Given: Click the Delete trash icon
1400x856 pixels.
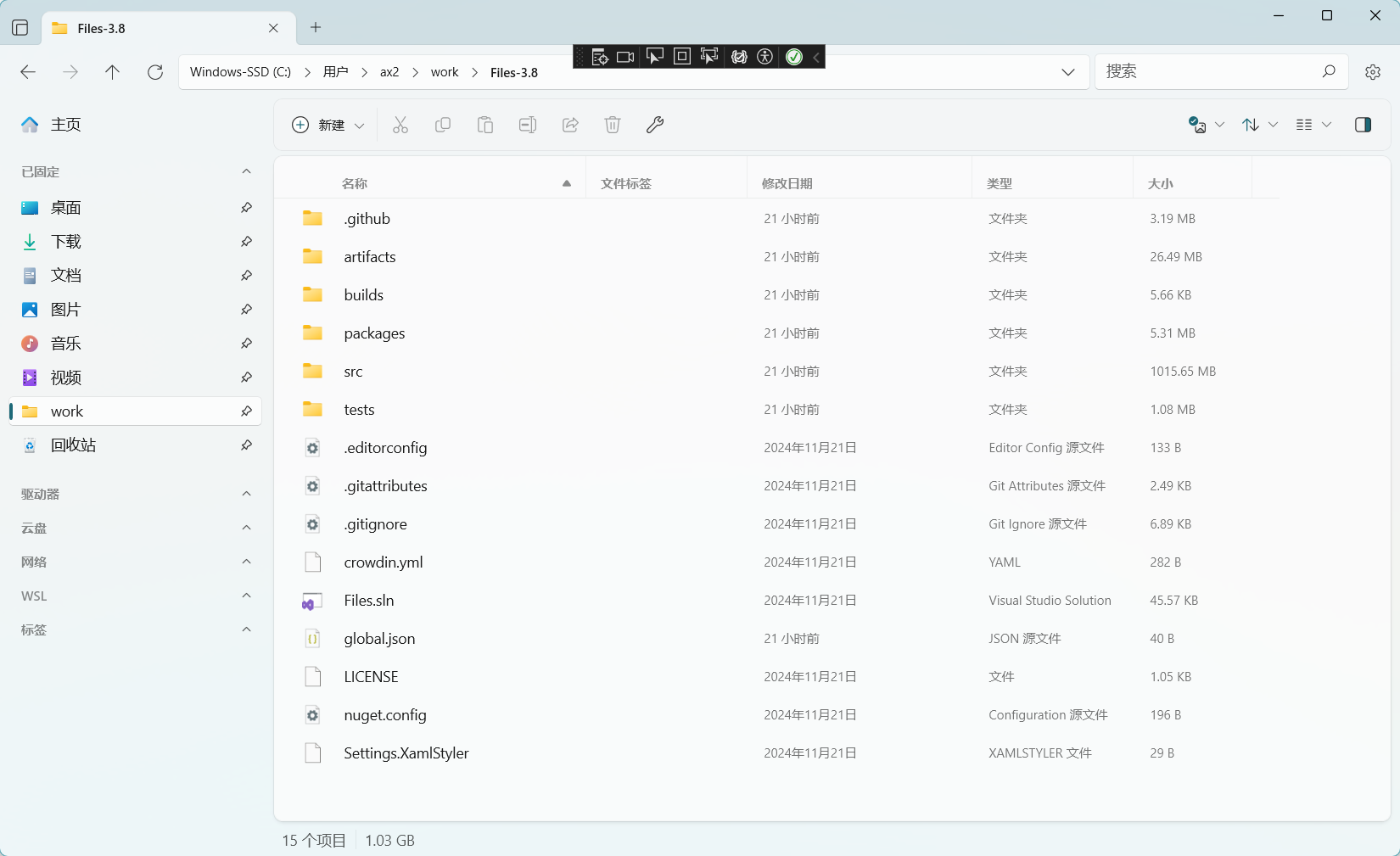Looking at the screenshot, I should coord(613,126).
